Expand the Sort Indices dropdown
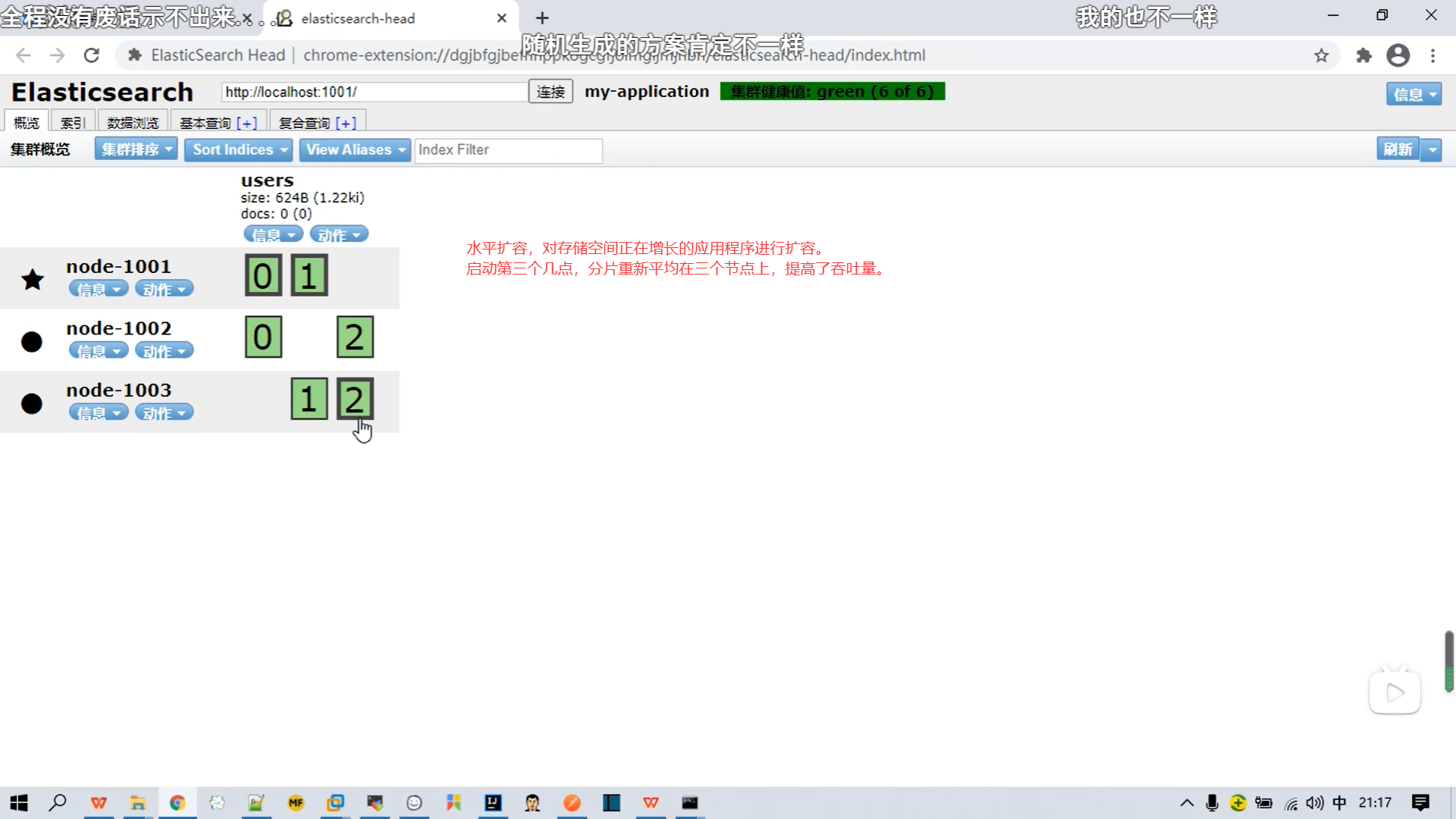1456x819 pixels. point(238,149)
